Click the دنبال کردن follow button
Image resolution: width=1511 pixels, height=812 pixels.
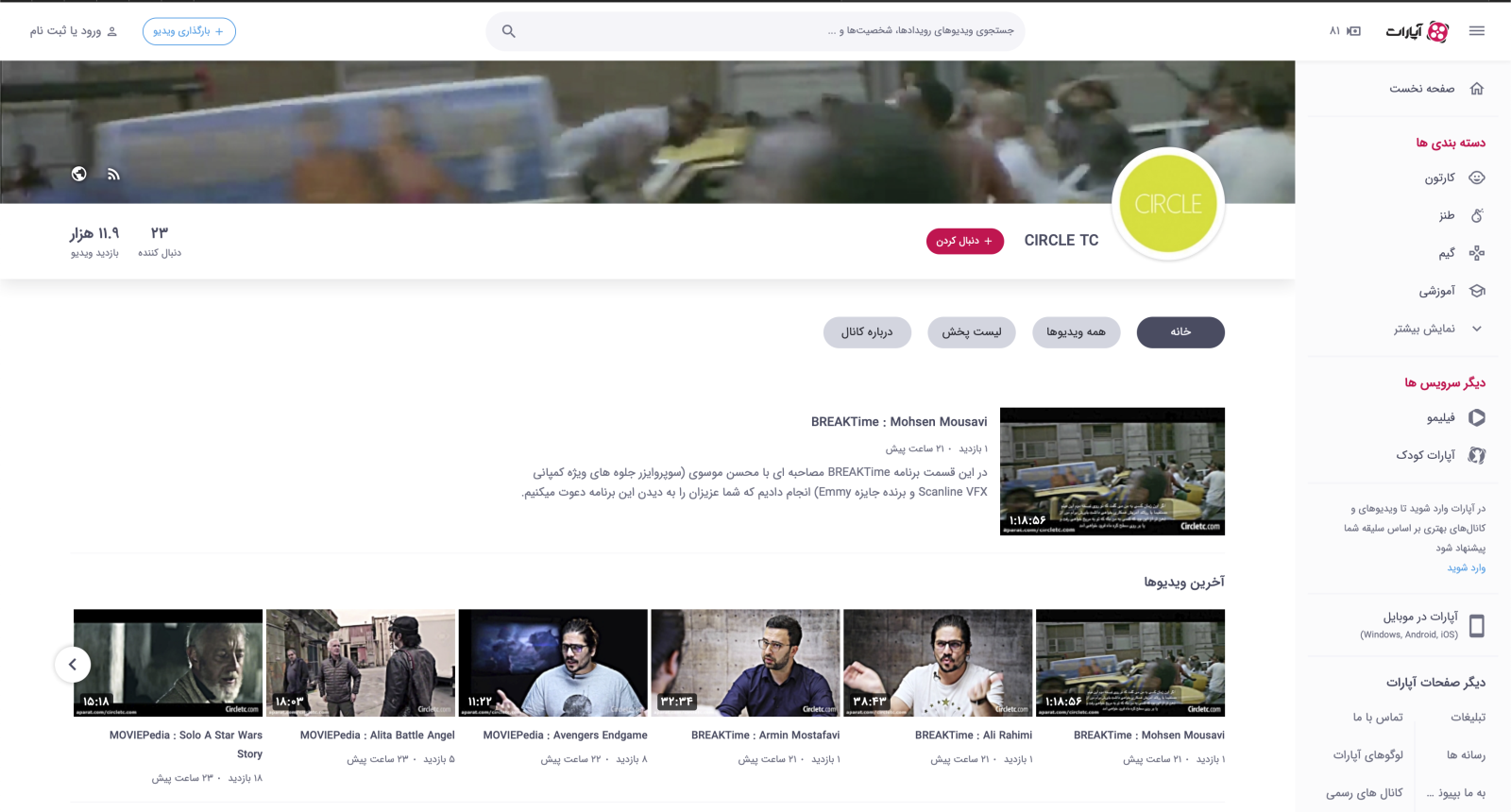(x=964, y=241)
